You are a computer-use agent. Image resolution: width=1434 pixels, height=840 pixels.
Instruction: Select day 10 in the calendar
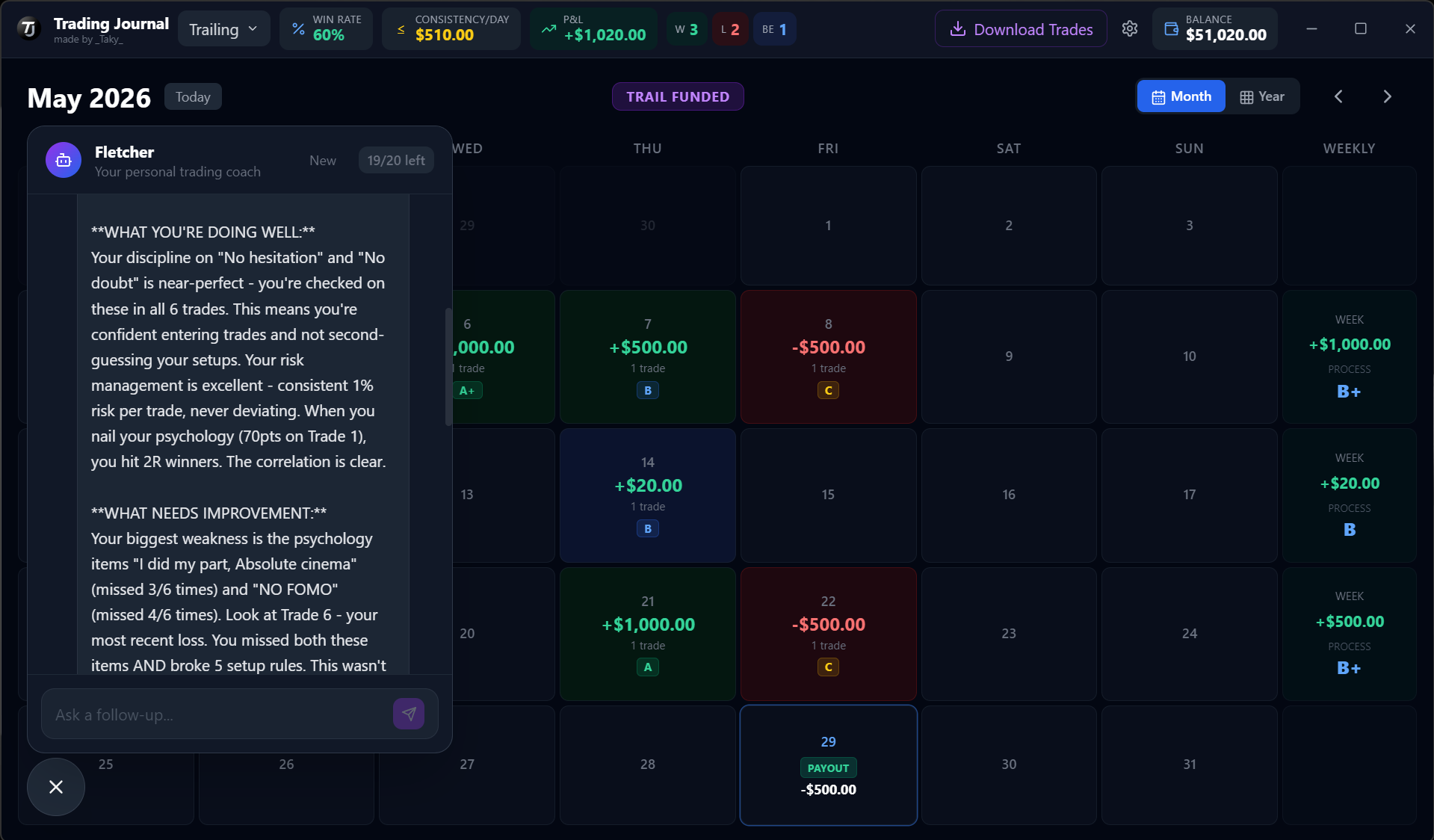coord(1189,356)
